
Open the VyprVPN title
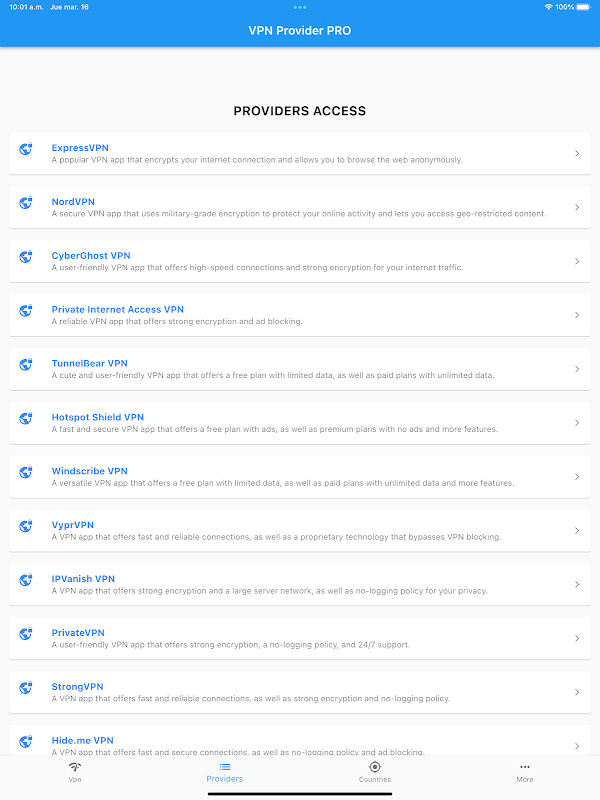point(72,525)
